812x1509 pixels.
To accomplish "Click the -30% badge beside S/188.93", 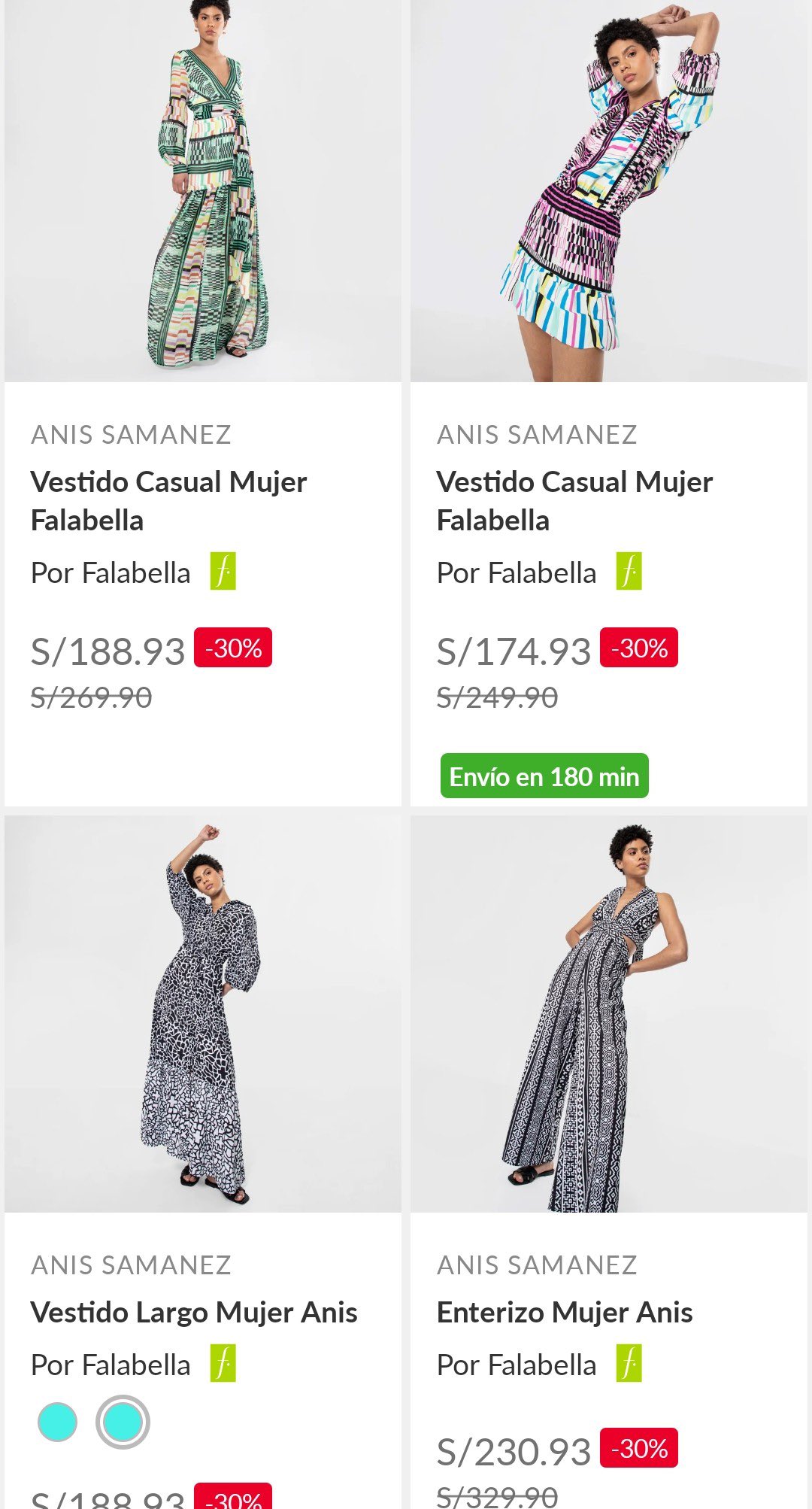I will (233, 648).
